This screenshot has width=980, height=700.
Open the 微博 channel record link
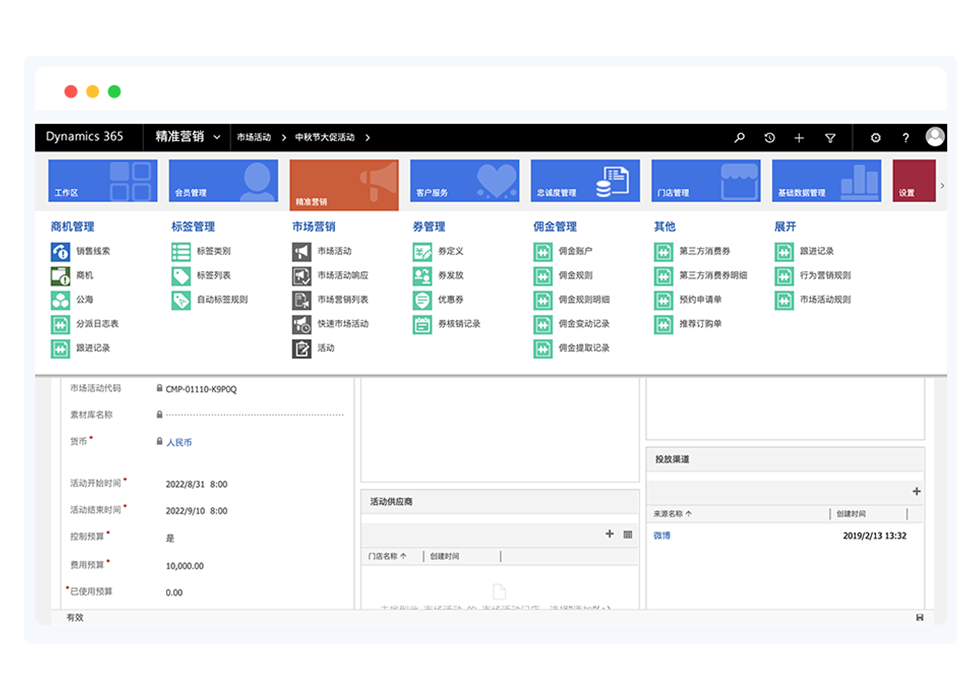(662, 536)
